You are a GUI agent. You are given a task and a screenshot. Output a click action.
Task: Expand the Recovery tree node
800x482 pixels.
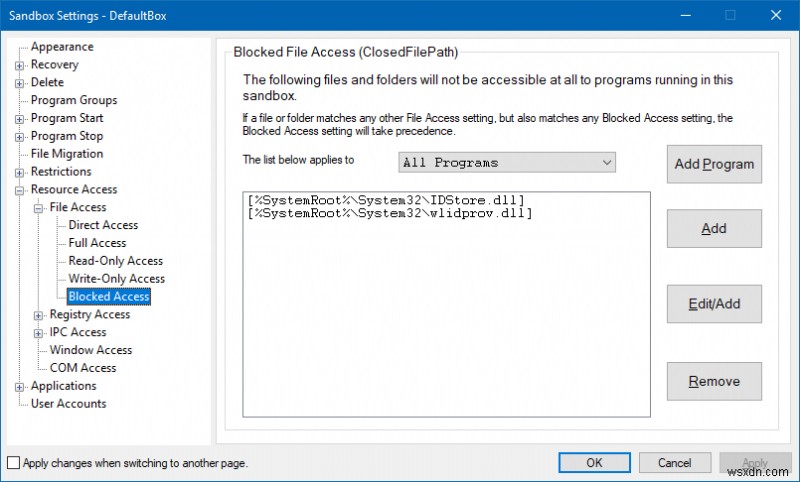pos(20,65)
